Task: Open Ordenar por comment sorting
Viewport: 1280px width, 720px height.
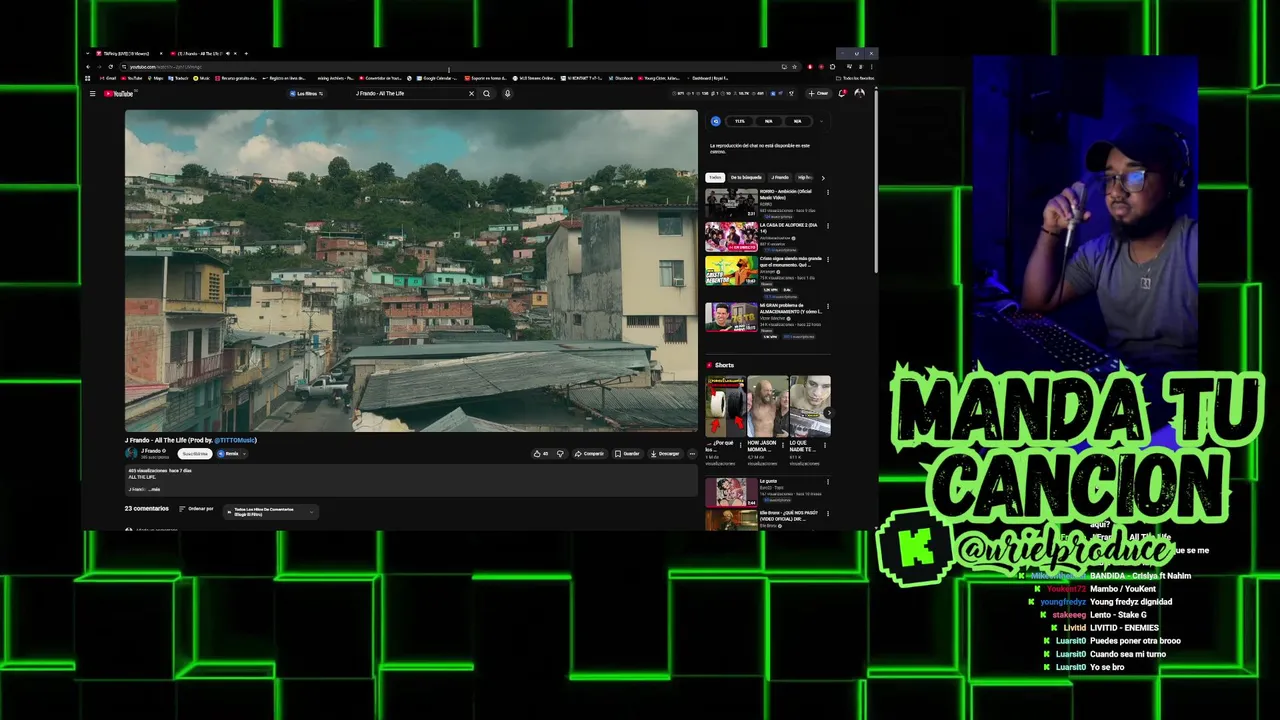Action: [196, 508]
